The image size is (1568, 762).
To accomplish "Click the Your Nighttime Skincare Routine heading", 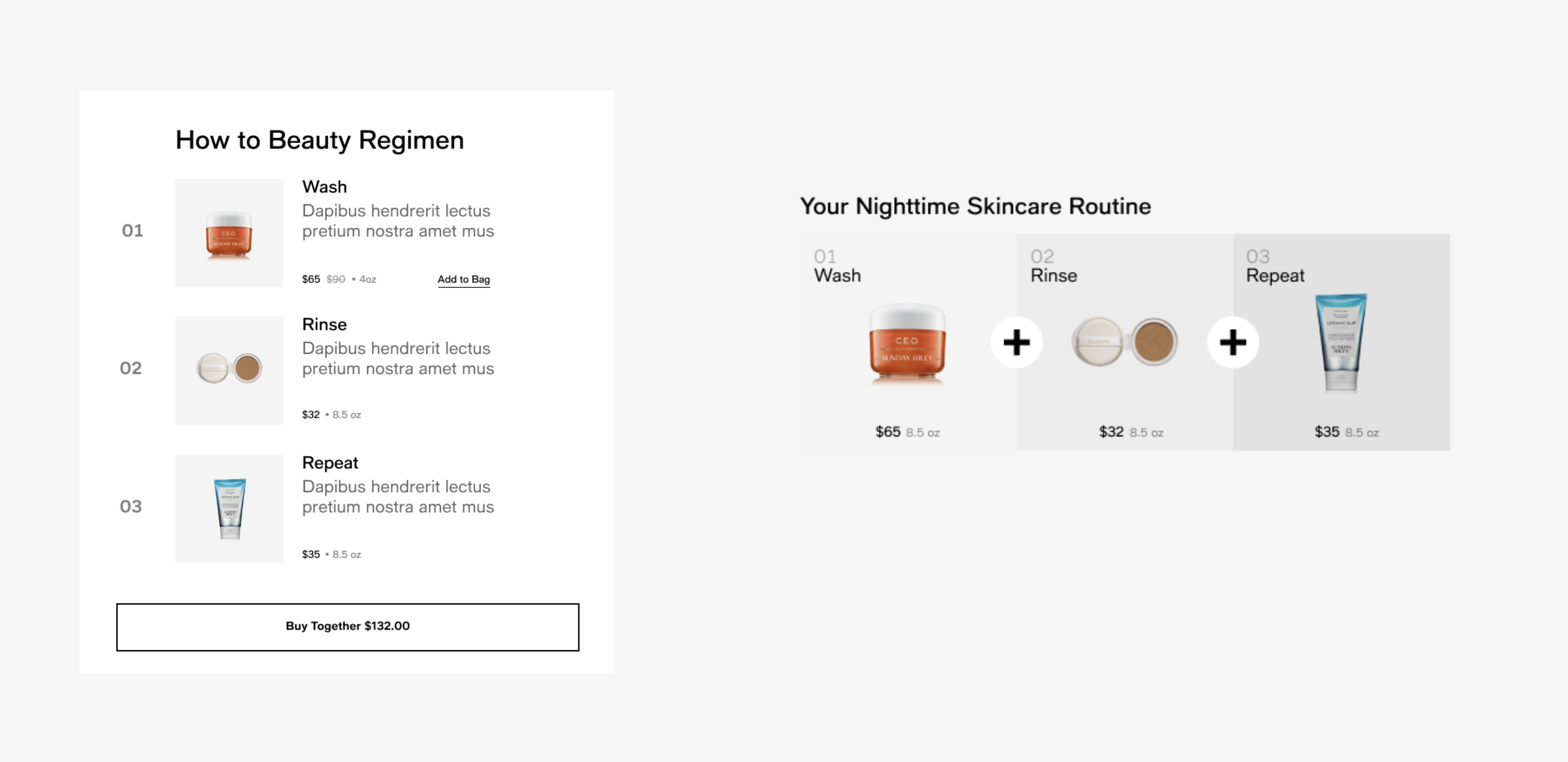I will pos(975,206).
